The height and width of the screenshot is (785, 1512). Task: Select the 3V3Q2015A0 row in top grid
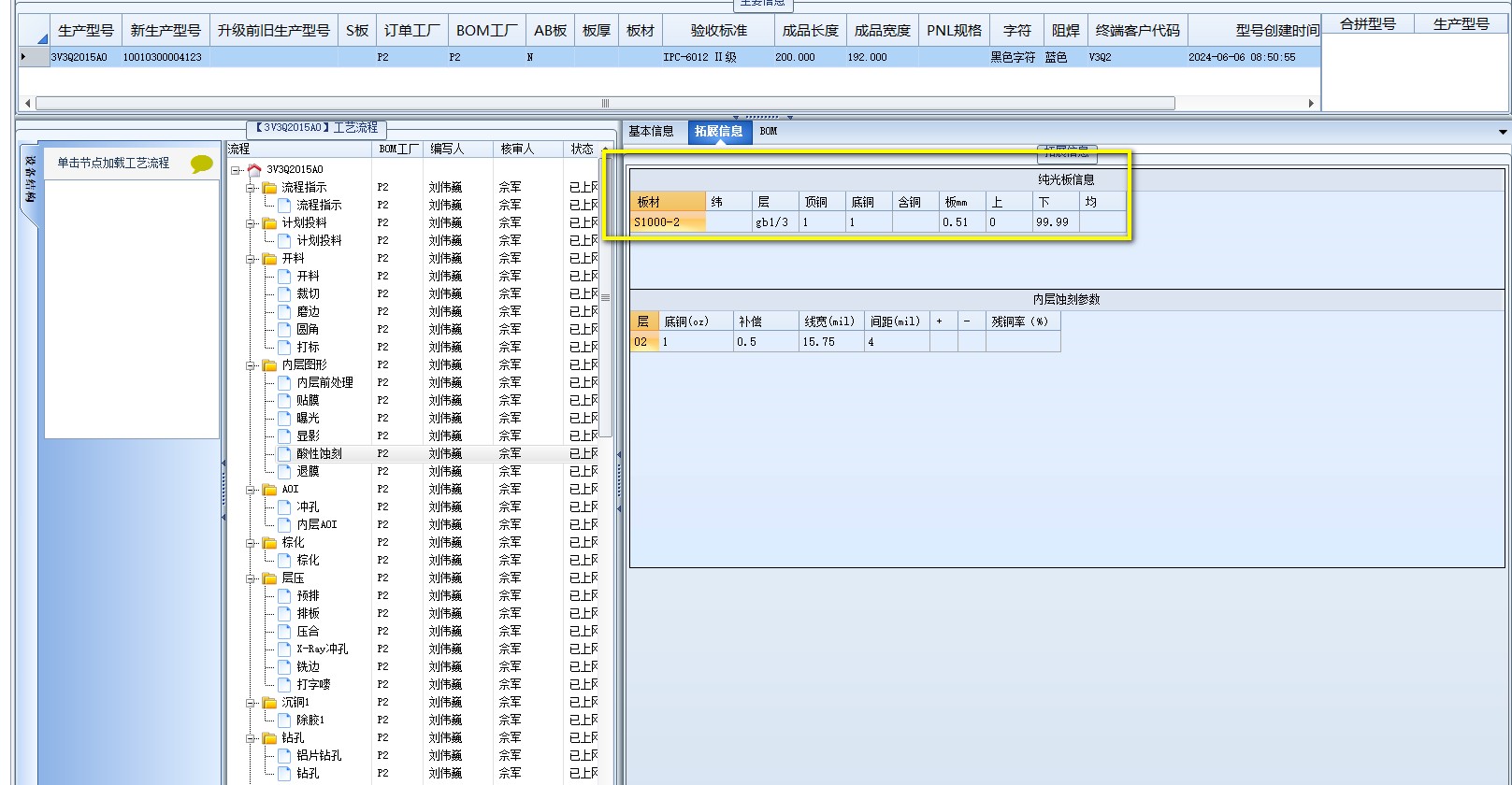coord(670,57)
